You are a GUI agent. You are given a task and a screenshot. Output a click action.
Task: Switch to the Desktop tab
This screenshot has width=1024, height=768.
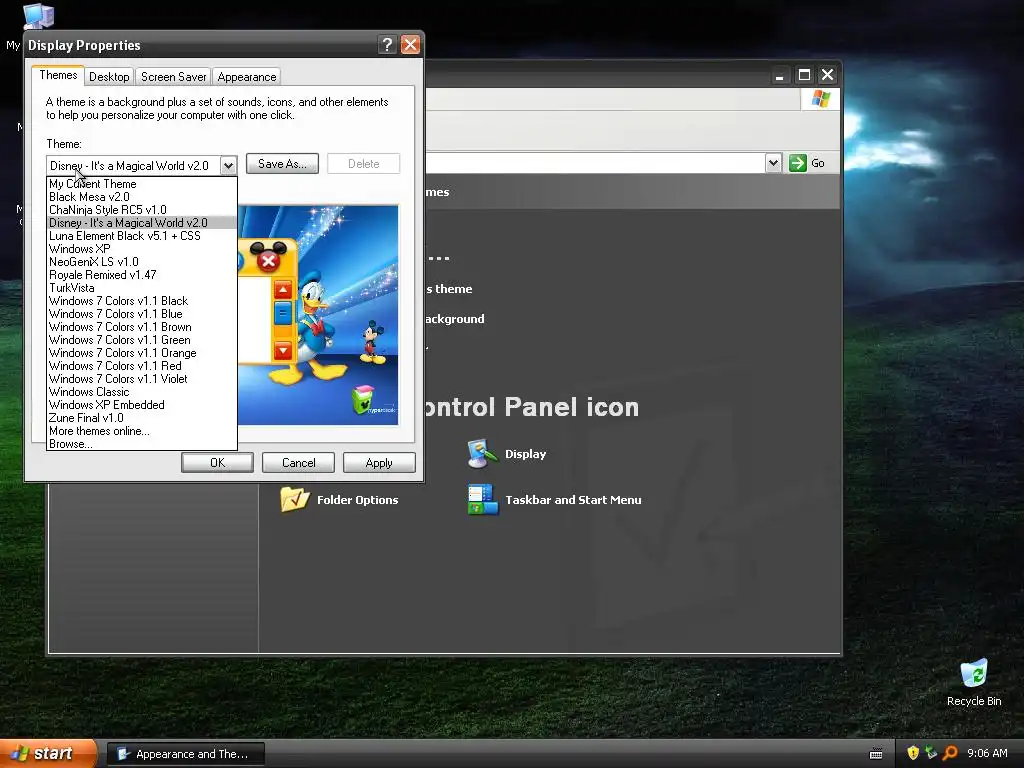tap(109, 76)
